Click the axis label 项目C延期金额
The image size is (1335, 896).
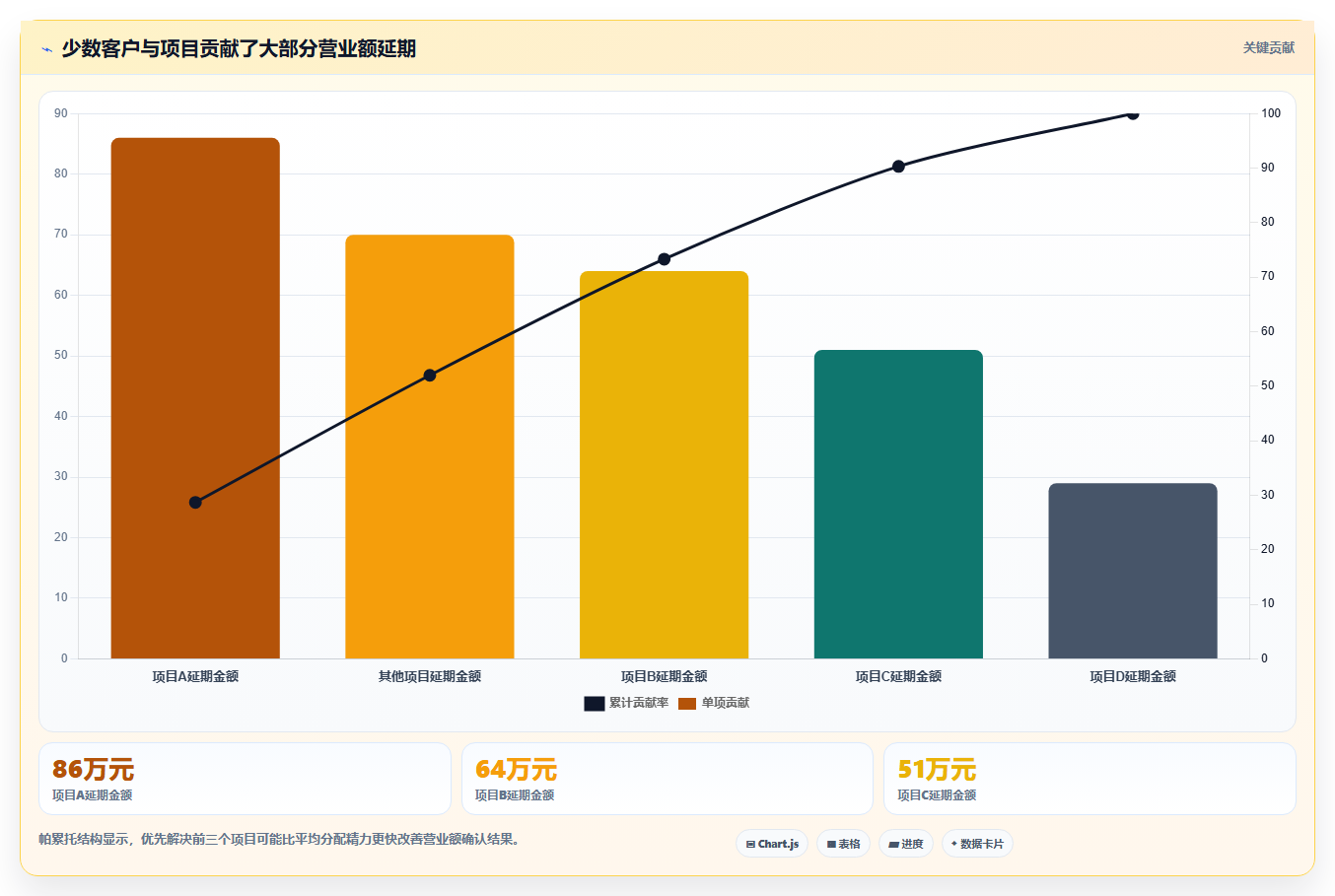[898, 676]
